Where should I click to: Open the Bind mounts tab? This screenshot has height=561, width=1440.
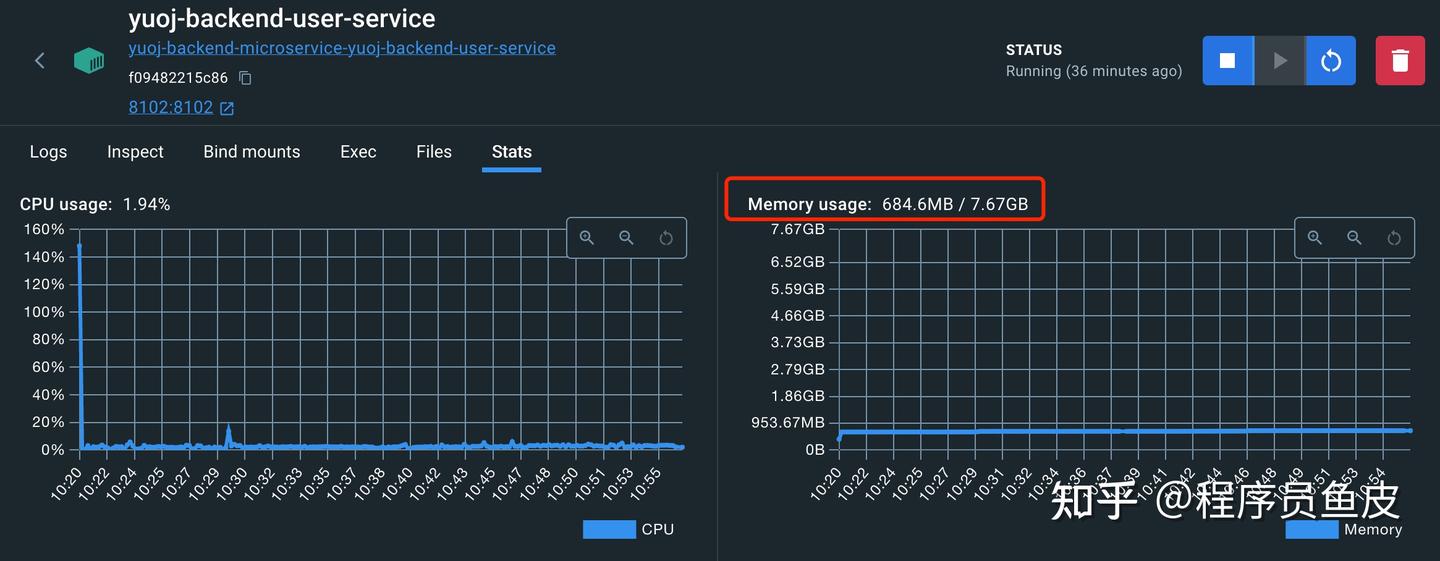click(x=252, y=152)
